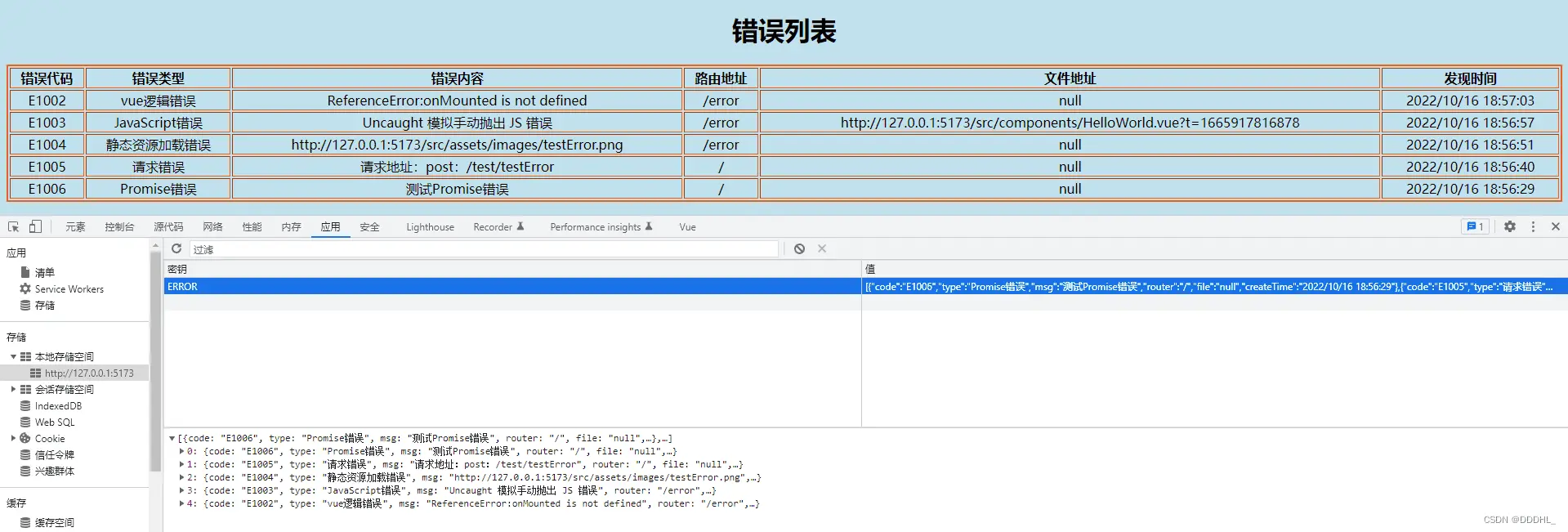Image resolution: width=1568 pixels, height=532 pixels.
Task: Activate the inspect element picker icon
Action: [14, 227]
